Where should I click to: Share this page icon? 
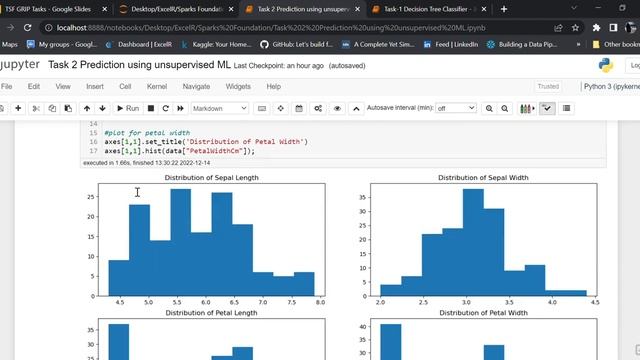(x=558, y=28)
